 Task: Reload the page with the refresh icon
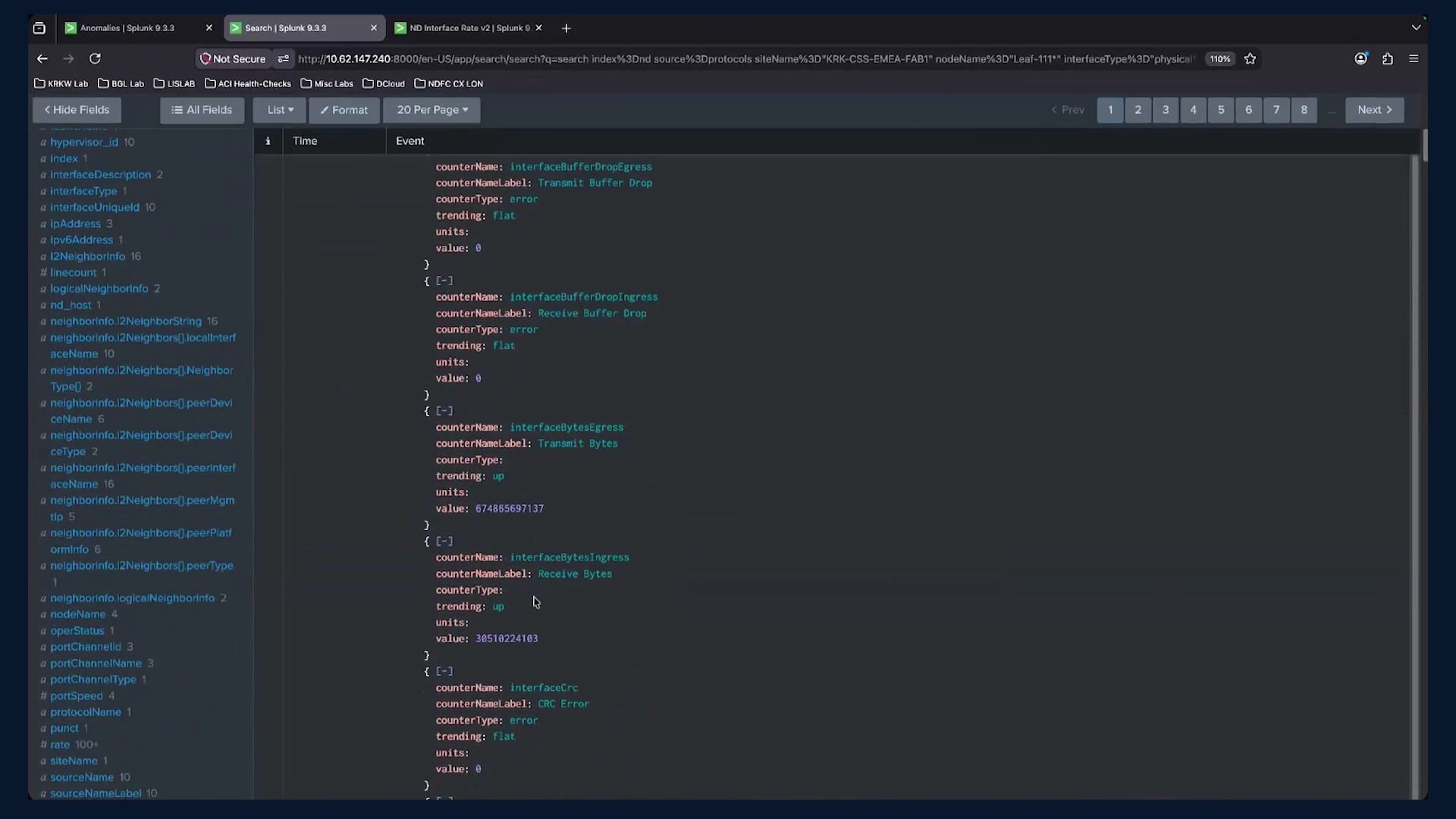95,58
